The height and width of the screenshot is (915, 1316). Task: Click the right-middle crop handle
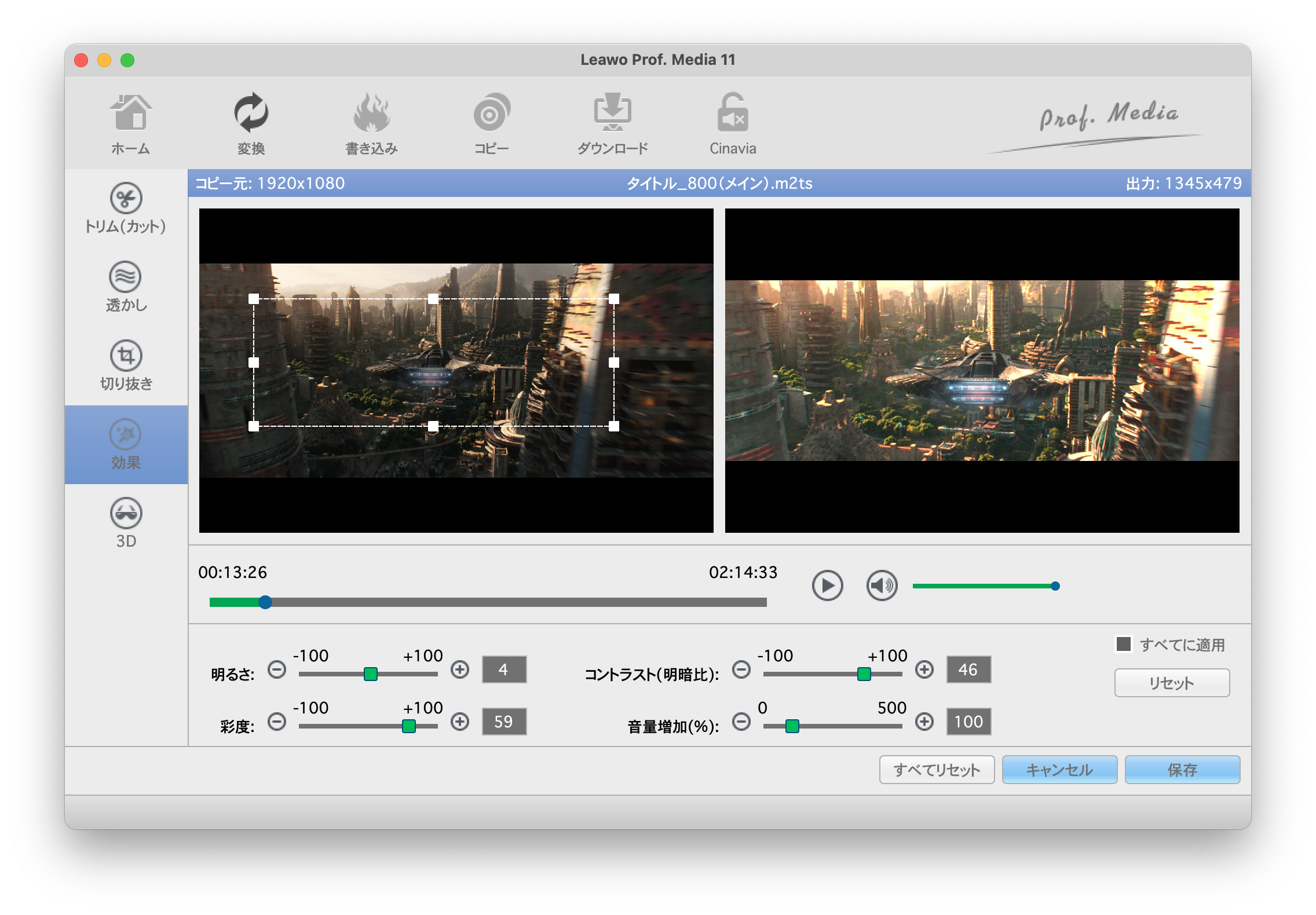pos(614,363)
